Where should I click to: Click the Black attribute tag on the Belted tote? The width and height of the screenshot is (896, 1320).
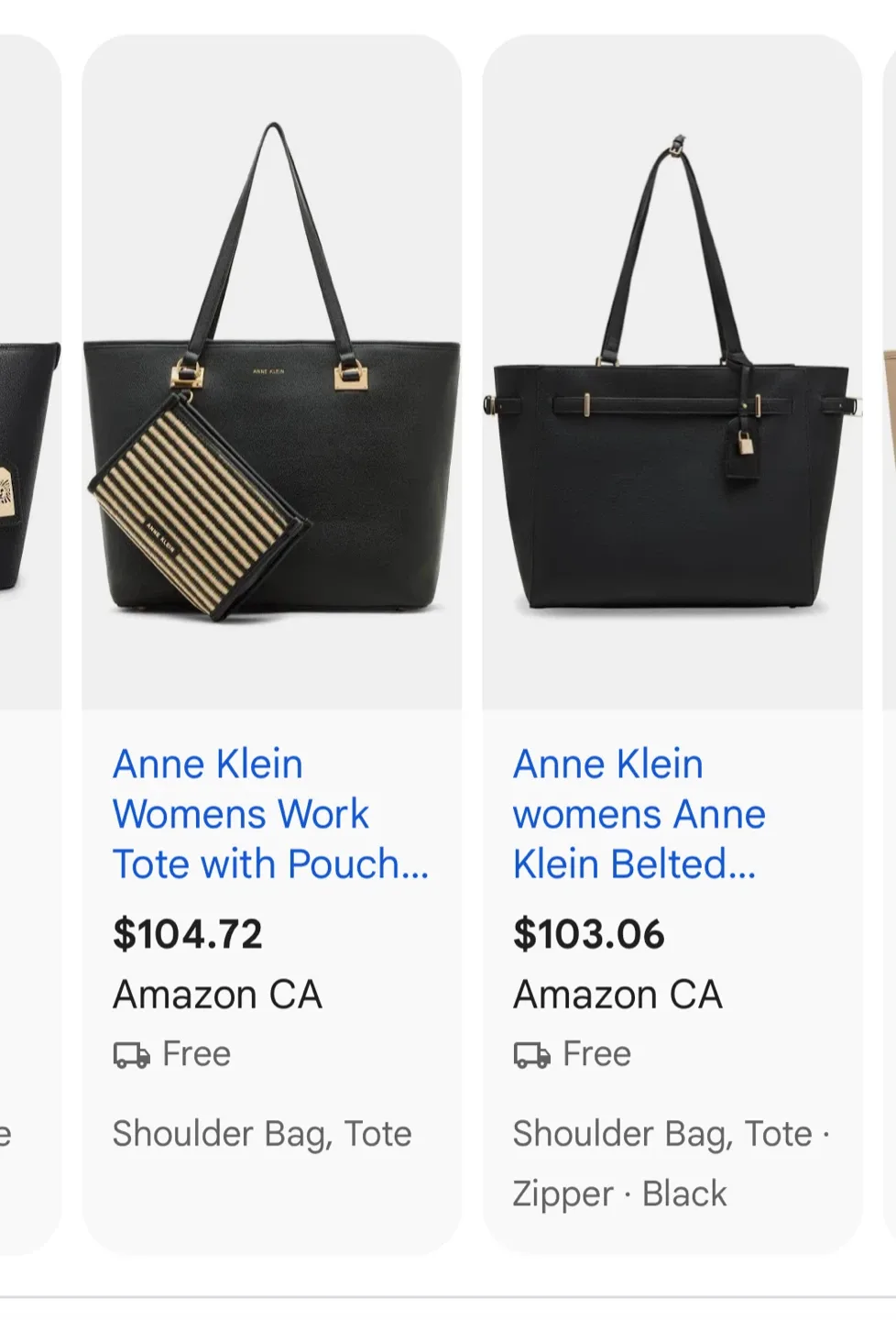point(684,1193)
